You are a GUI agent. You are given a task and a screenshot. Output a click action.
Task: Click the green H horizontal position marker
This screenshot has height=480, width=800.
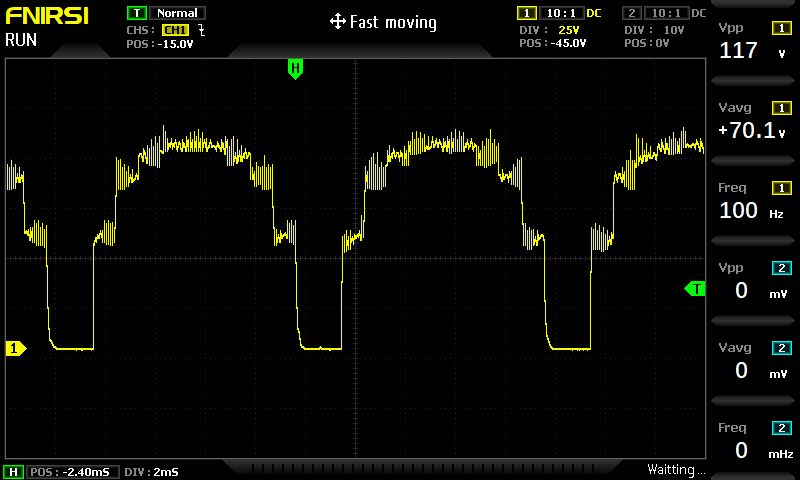click(x=295, y=69)
